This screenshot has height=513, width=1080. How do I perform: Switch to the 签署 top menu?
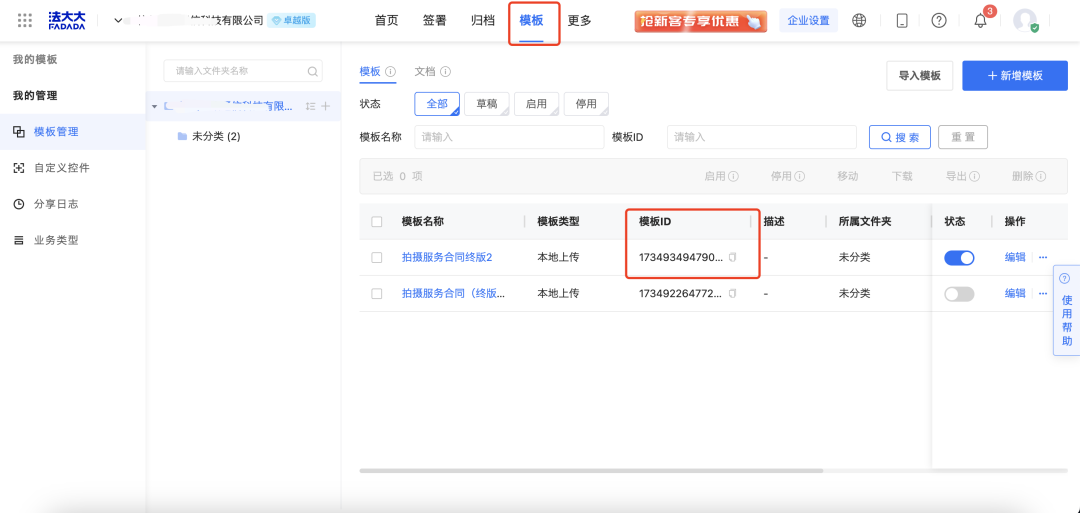435,20
